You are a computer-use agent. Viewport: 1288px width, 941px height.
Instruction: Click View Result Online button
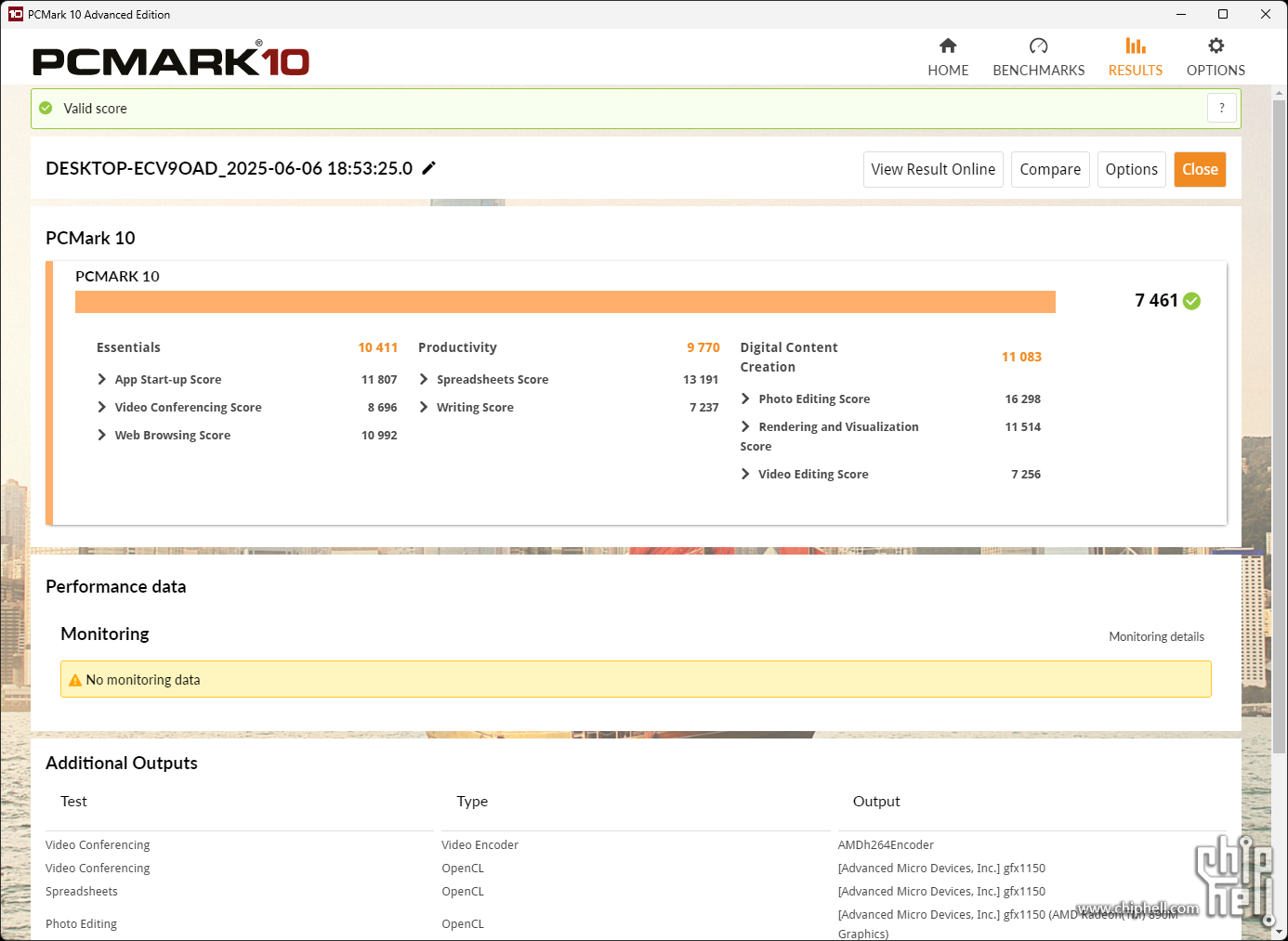pyautogui.click(x=933, y=169)
